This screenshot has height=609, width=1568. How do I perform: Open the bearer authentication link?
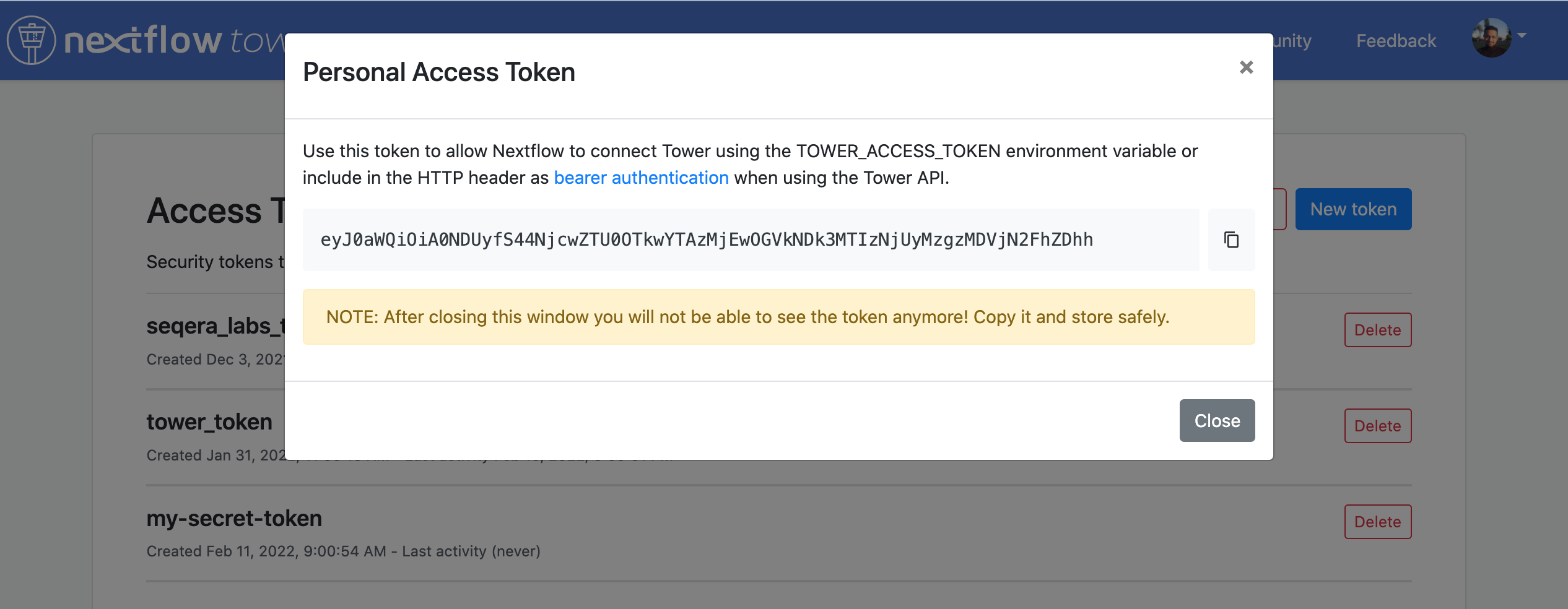click(641, 178)
